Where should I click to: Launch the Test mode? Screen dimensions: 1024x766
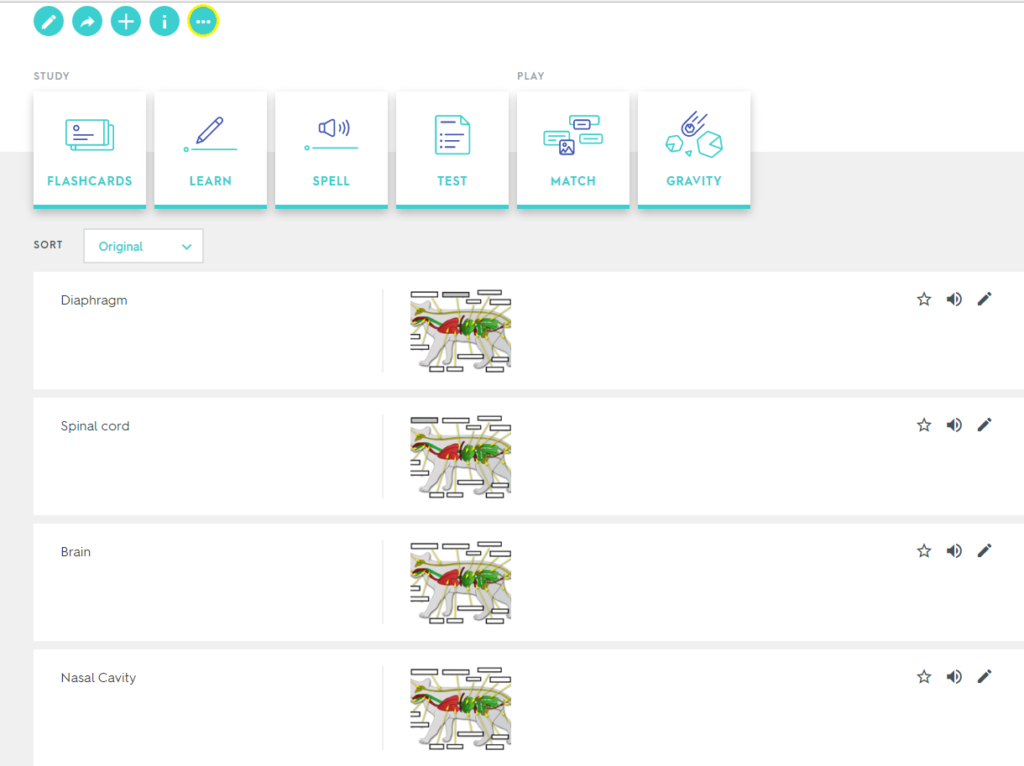[452, 150]
